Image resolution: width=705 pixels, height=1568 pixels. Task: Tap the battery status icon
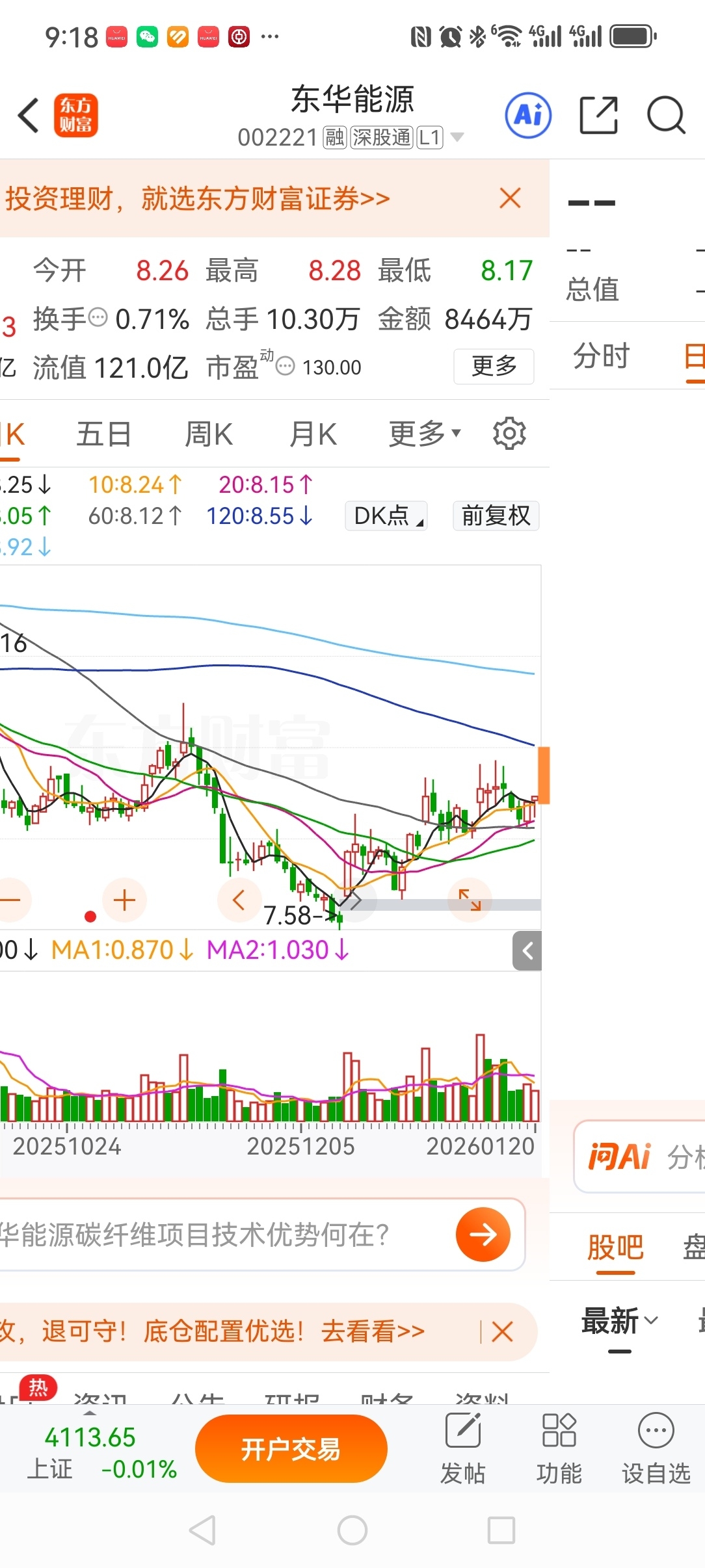pyautogui.click(x=632, y=36)
